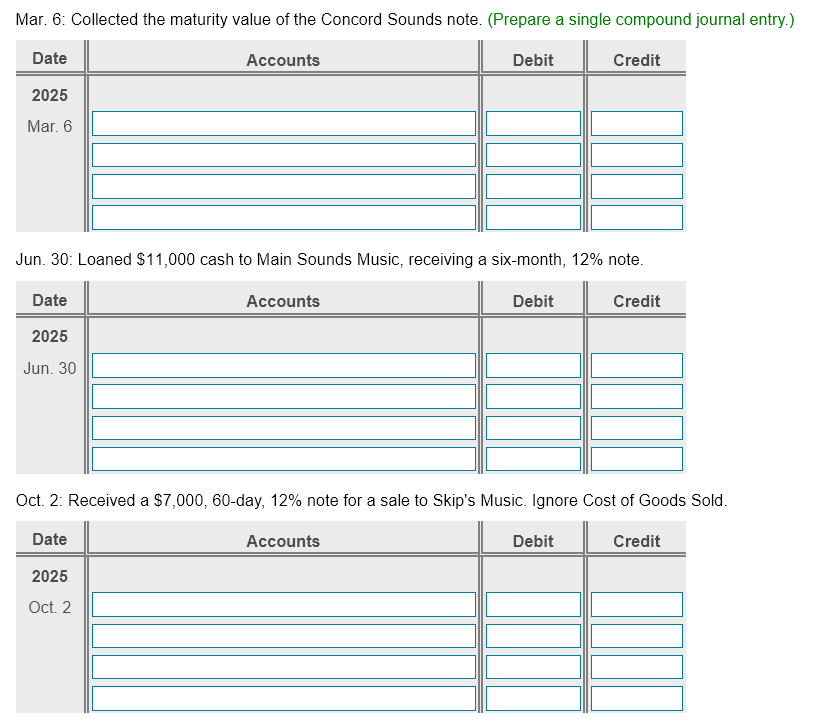Click the last Credit box in Mar. 6 table
Screen dimensions: 828x725
tap(636, 216)
